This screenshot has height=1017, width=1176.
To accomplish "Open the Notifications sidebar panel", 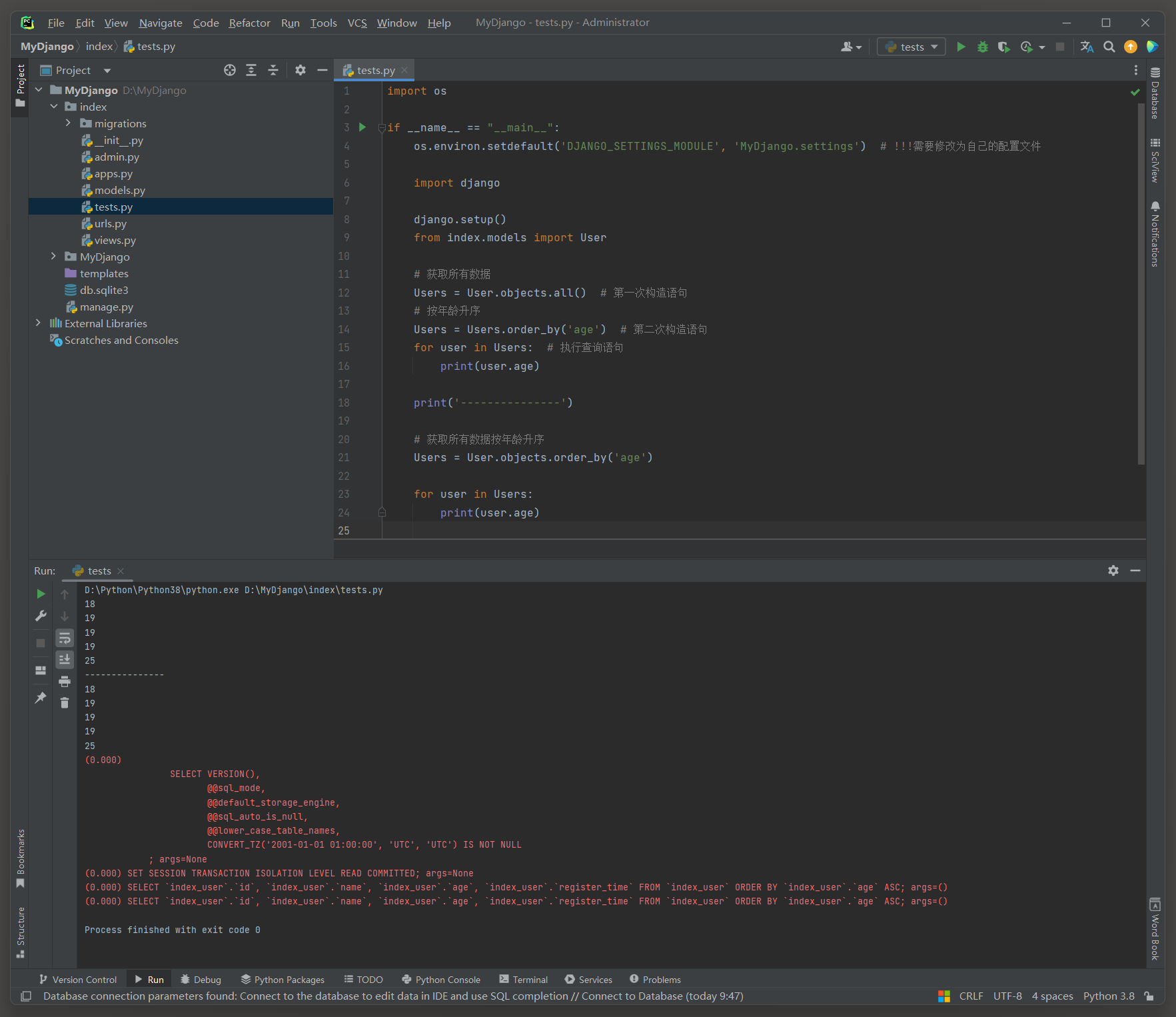I will [1155, 234].
